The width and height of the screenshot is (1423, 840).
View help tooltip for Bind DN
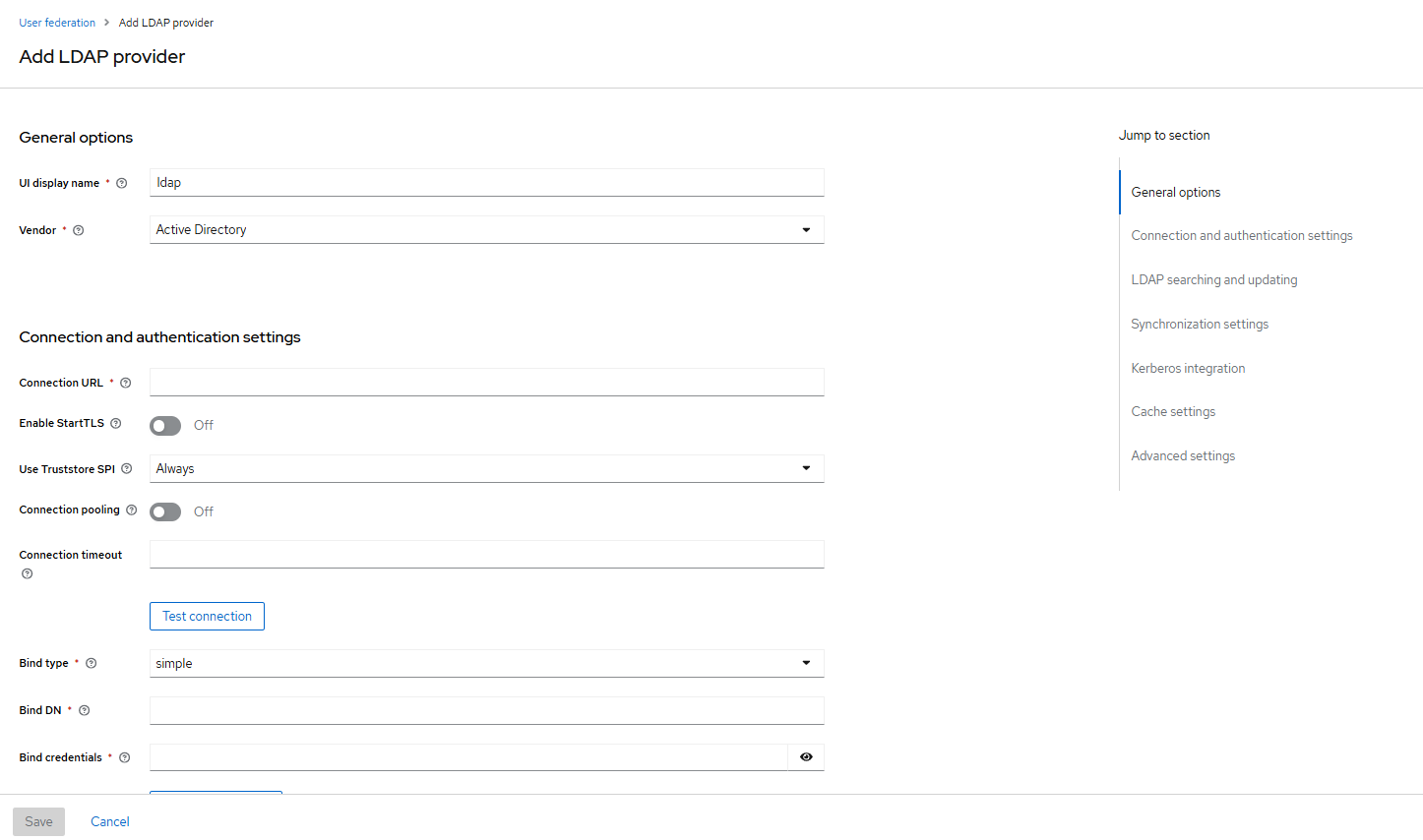[x=84, y=710]
